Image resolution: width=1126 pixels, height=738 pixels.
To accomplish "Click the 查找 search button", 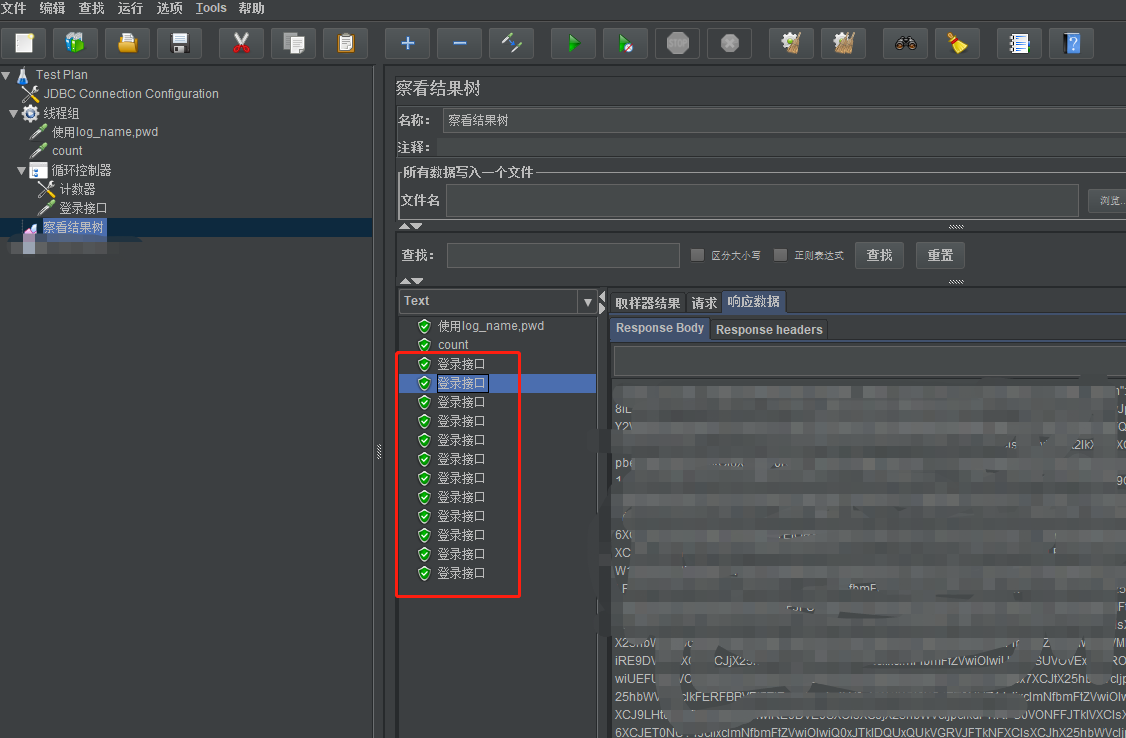I will pos(879,255).
